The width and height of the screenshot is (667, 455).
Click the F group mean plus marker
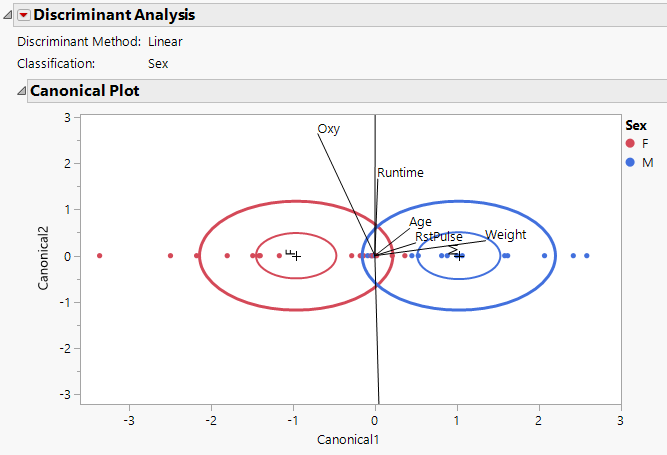296,257
